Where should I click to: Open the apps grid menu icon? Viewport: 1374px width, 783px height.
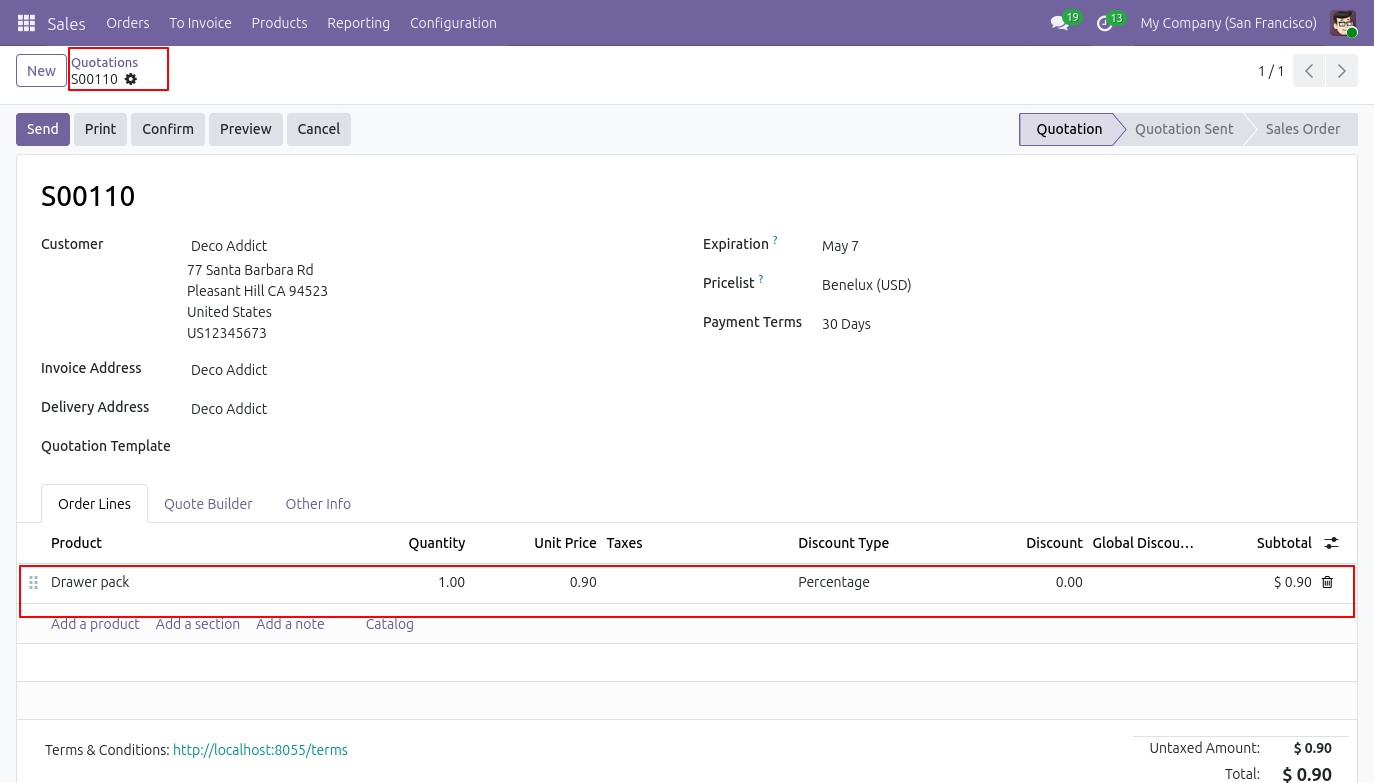coord(26,23)
